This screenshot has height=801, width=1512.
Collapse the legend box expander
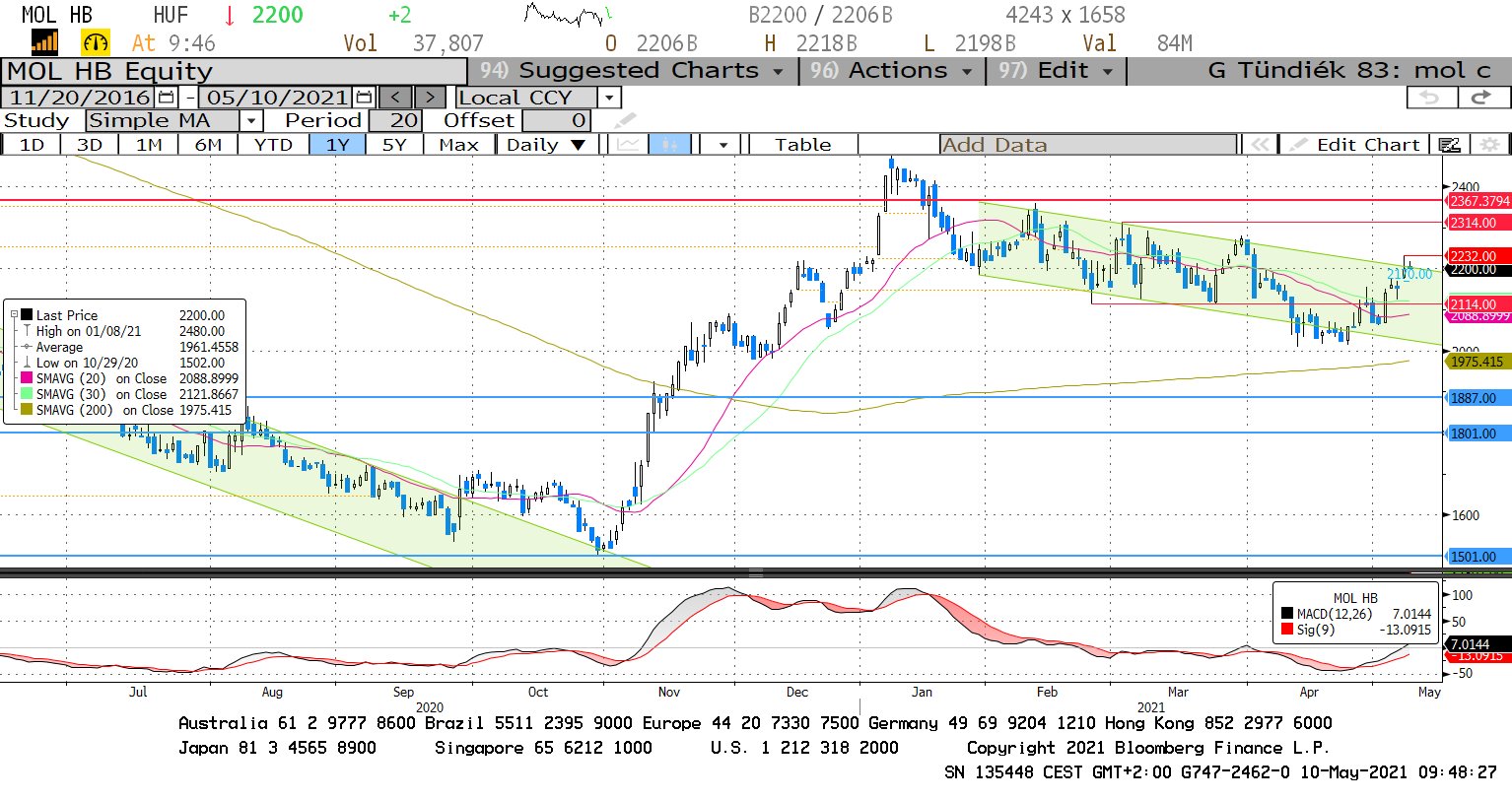point(14,315)
